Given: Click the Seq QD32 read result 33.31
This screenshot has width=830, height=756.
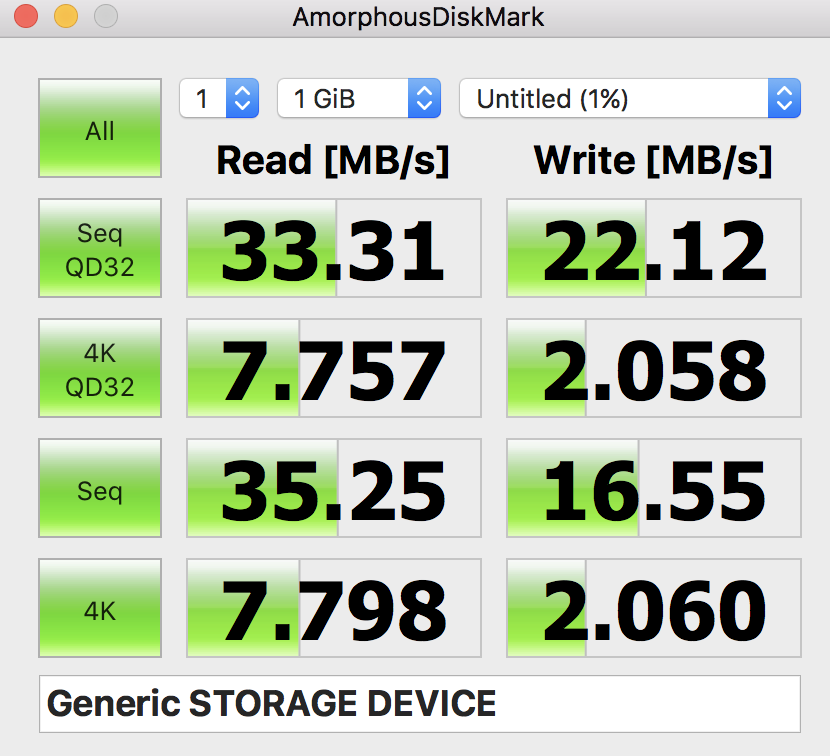Looking at the screenshot, I should tap(334, 248).
